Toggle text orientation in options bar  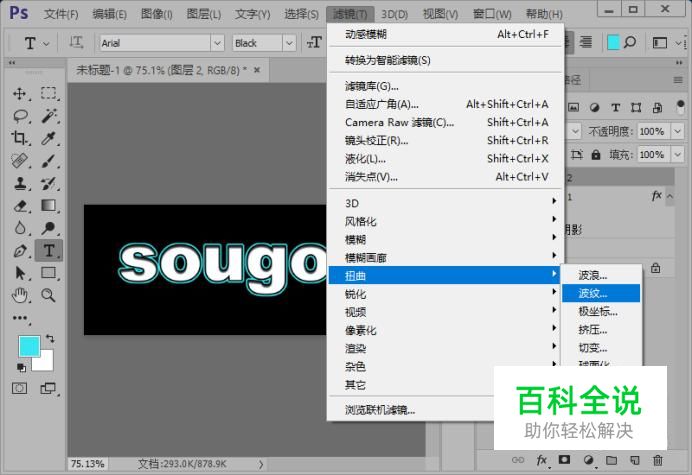pyautogui.click(x=76, y=42)
